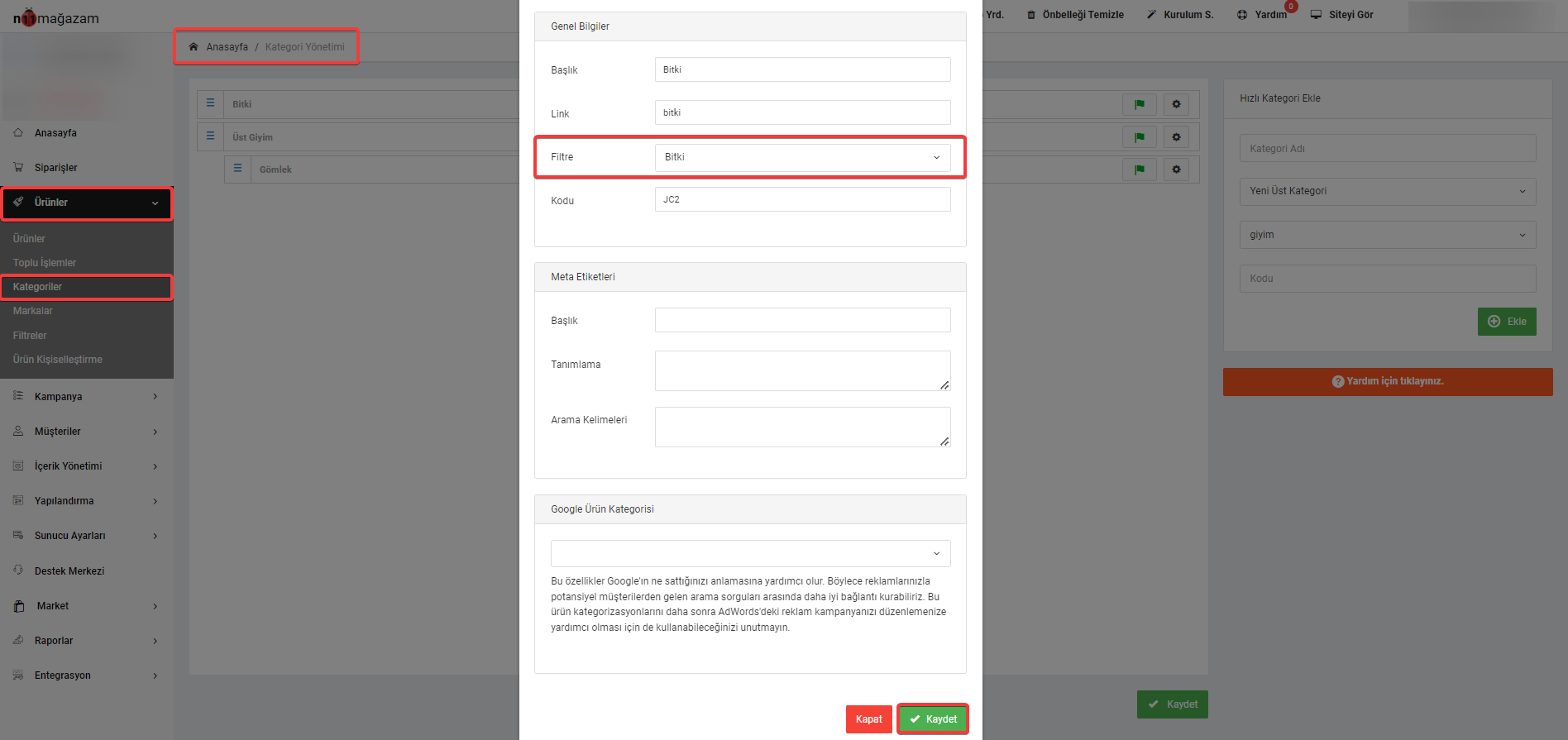
Task: Expand the Raporlar menu
Action: pos(87,641)
